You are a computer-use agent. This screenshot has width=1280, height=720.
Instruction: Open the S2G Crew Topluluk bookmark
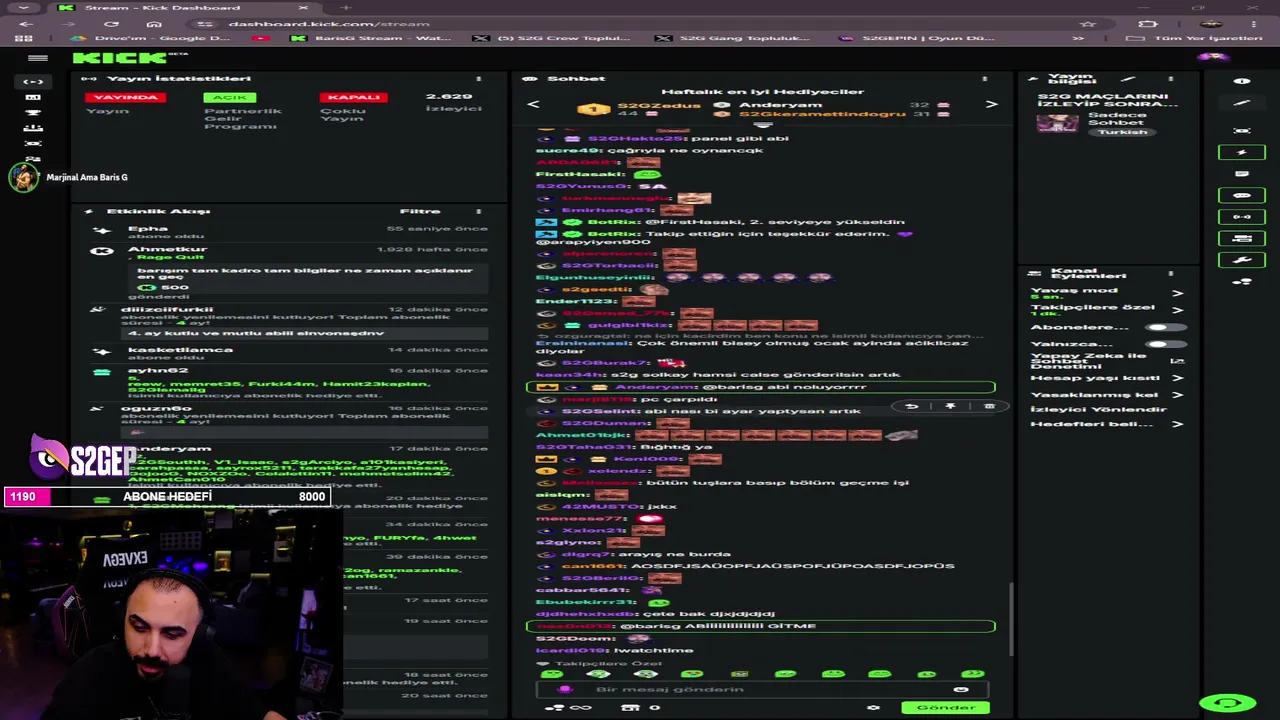pos(552,38)
